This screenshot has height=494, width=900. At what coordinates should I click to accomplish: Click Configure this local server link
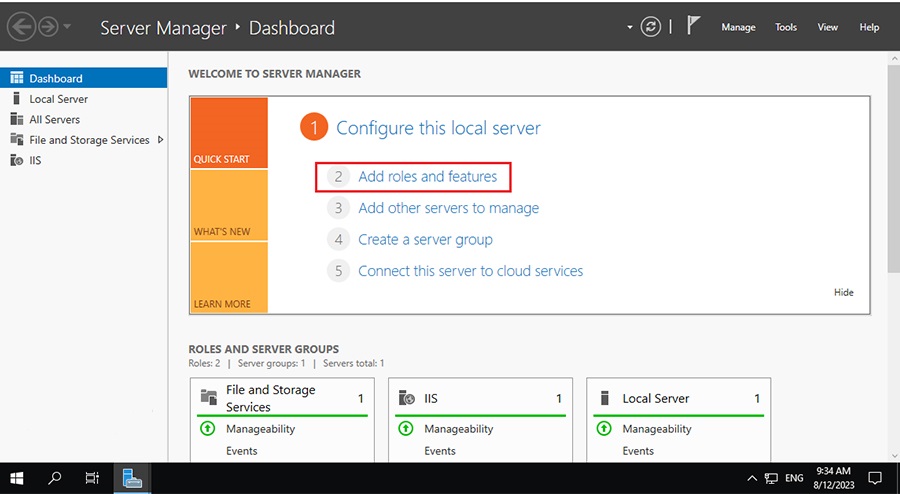pyautogui.click(x=438, y=128)
